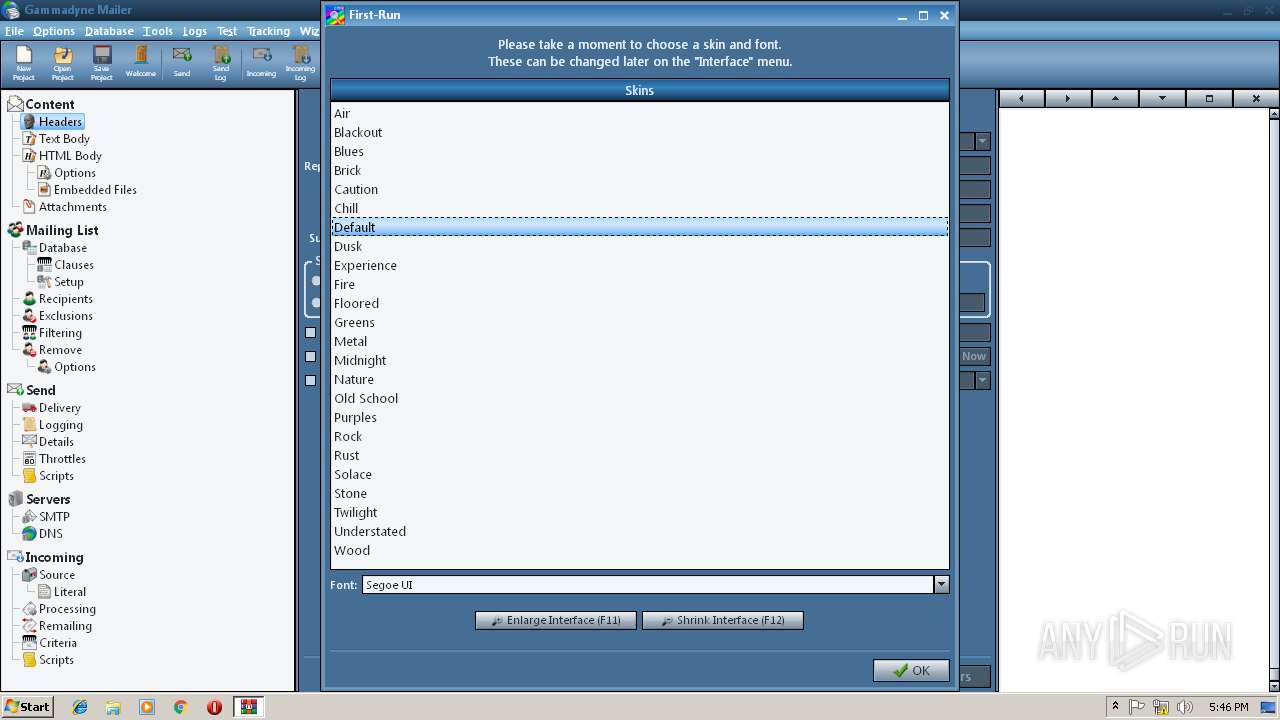Open SMTP under Servers
Screen dimensions: 1280x720
[54, 517]
